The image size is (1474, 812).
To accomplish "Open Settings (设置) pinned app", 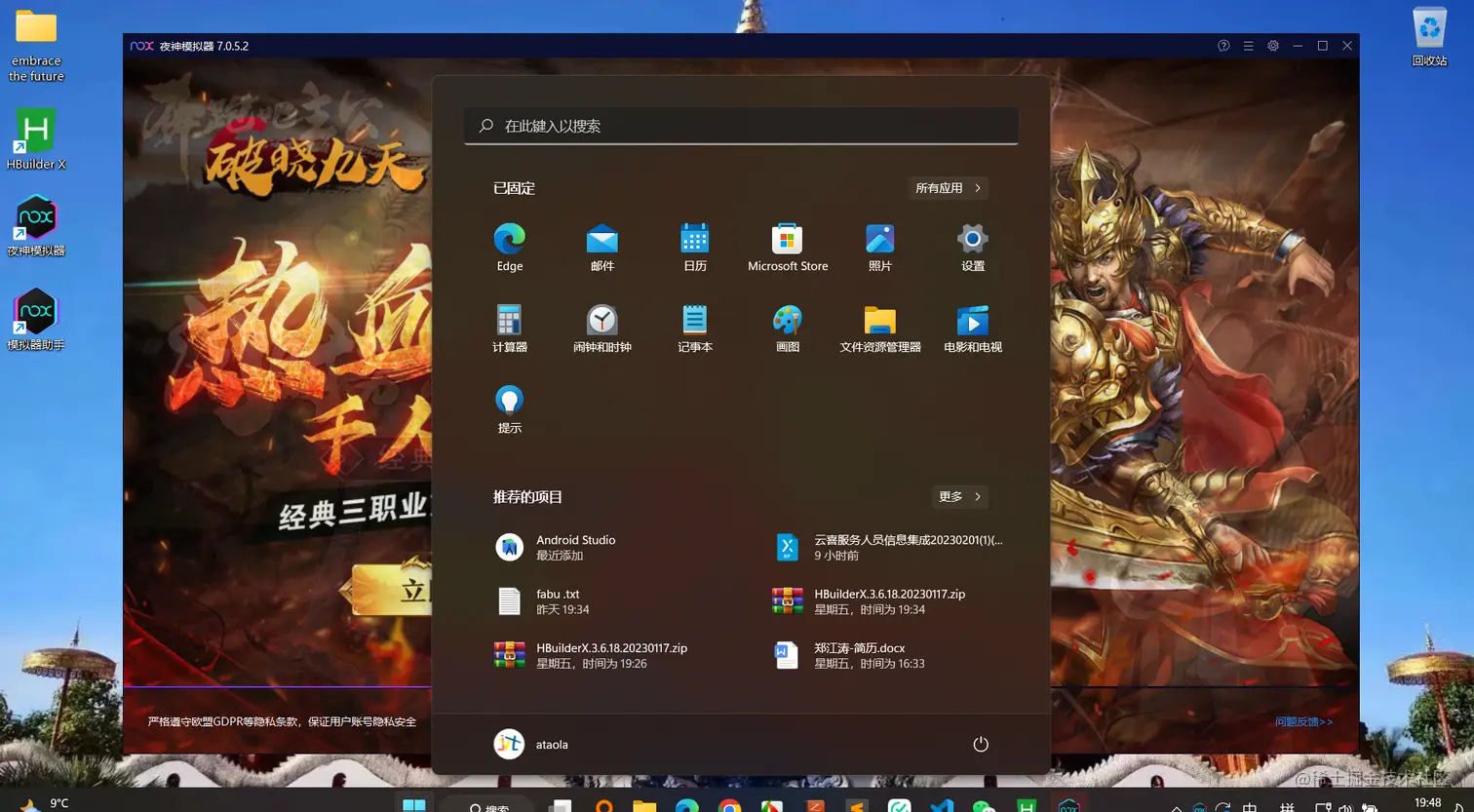I will [972, 247].
